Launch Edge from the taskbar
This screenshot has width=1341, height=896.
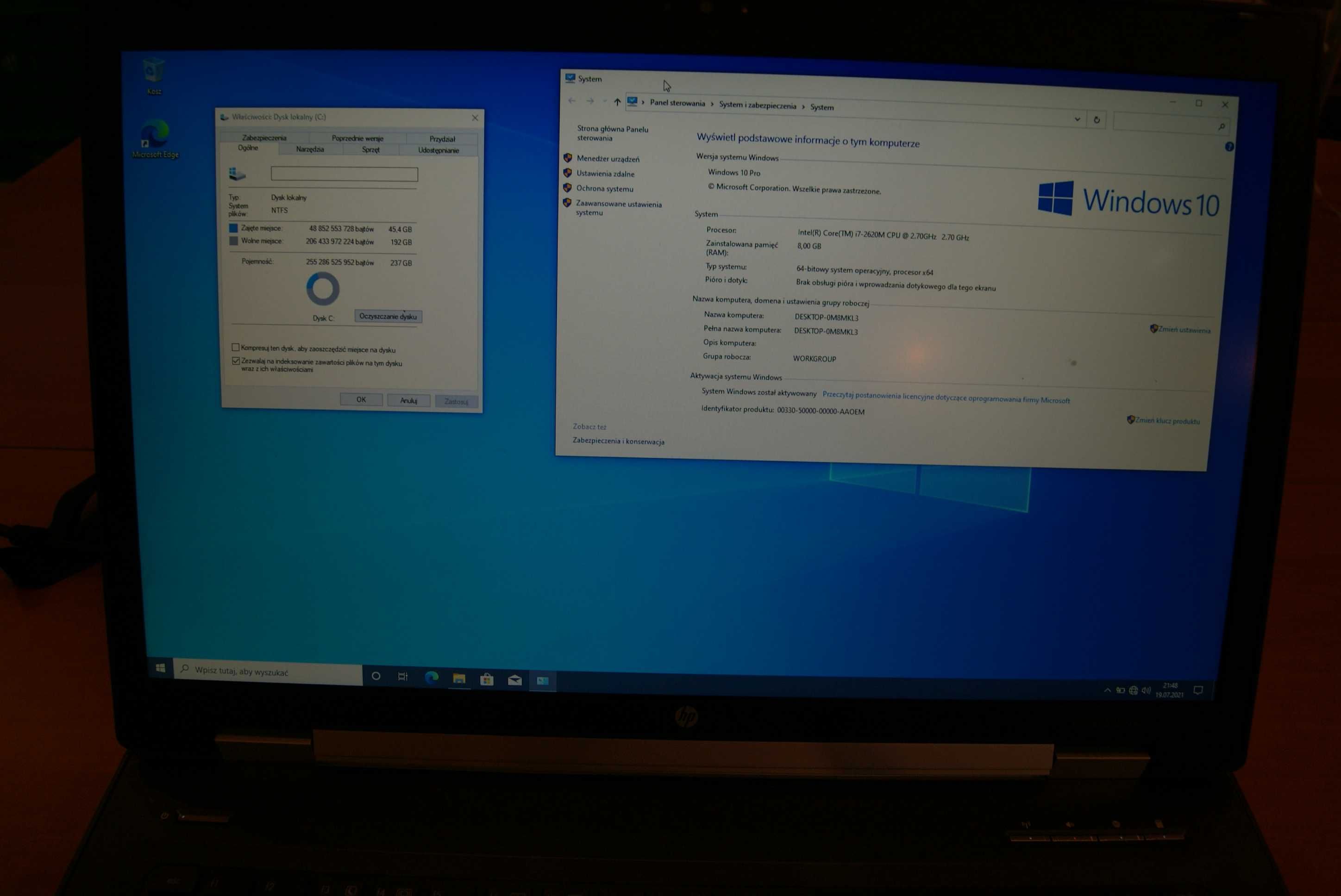coord(432,678)
